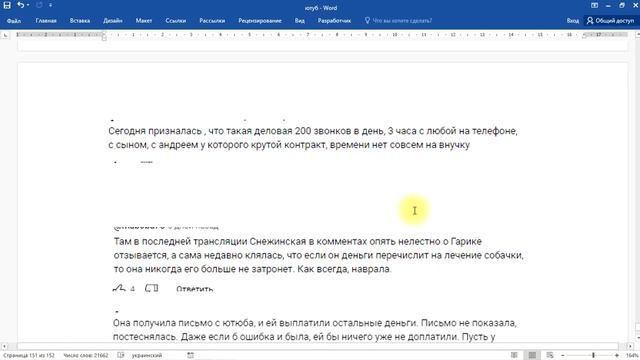Click the greyed-out Redo icon
This screenshot has width=640, height=360.
[39, 5]
